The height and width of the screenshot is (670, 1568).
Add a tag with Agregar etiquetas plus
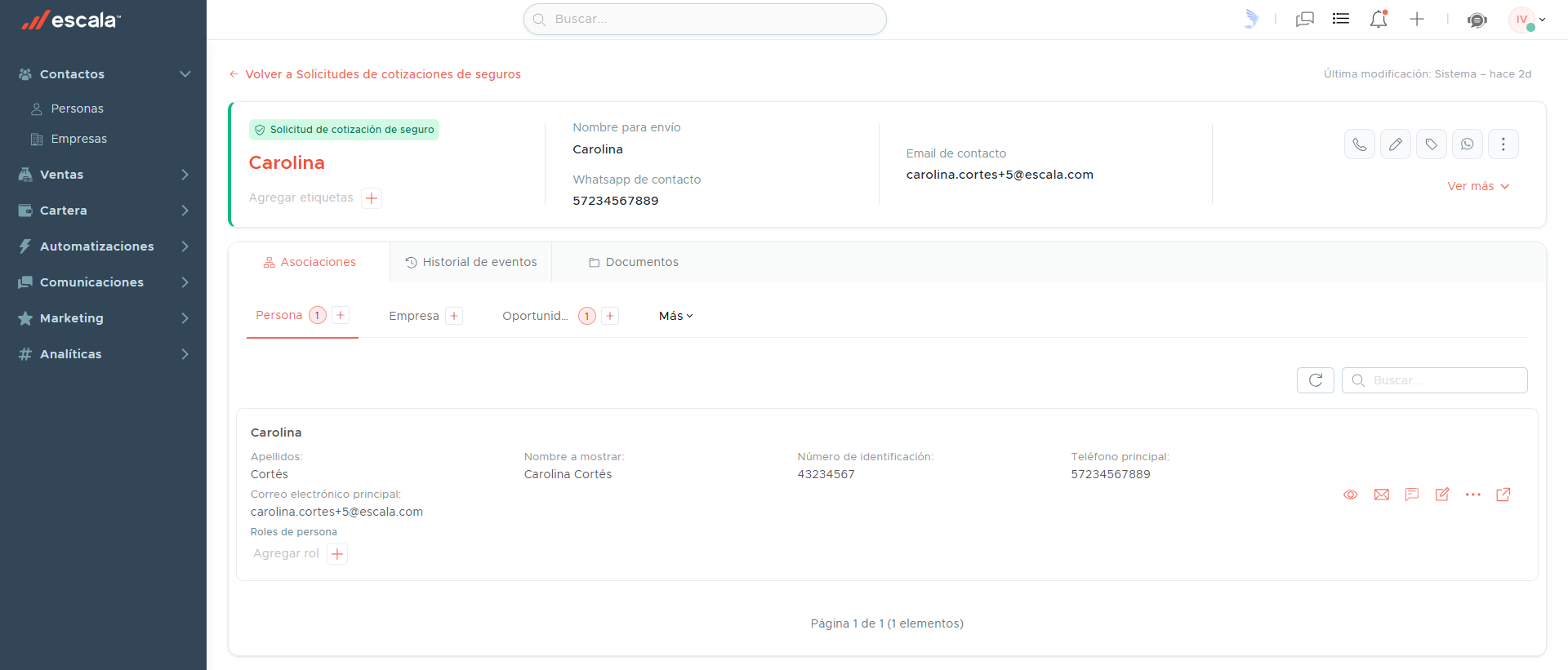pyautogui.click(x=372, y=198)
